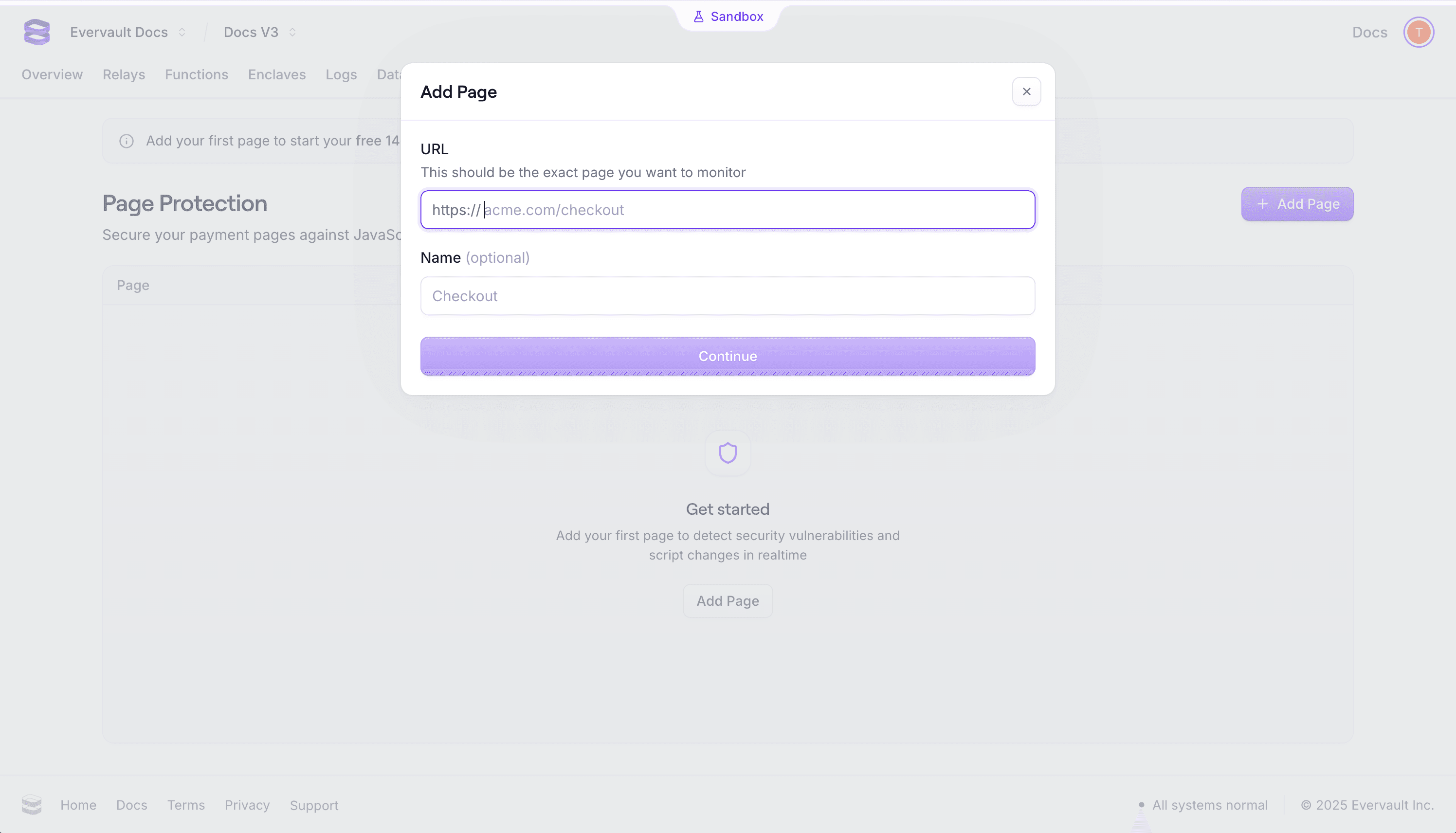Click the Checkout name field

[727, 296]
